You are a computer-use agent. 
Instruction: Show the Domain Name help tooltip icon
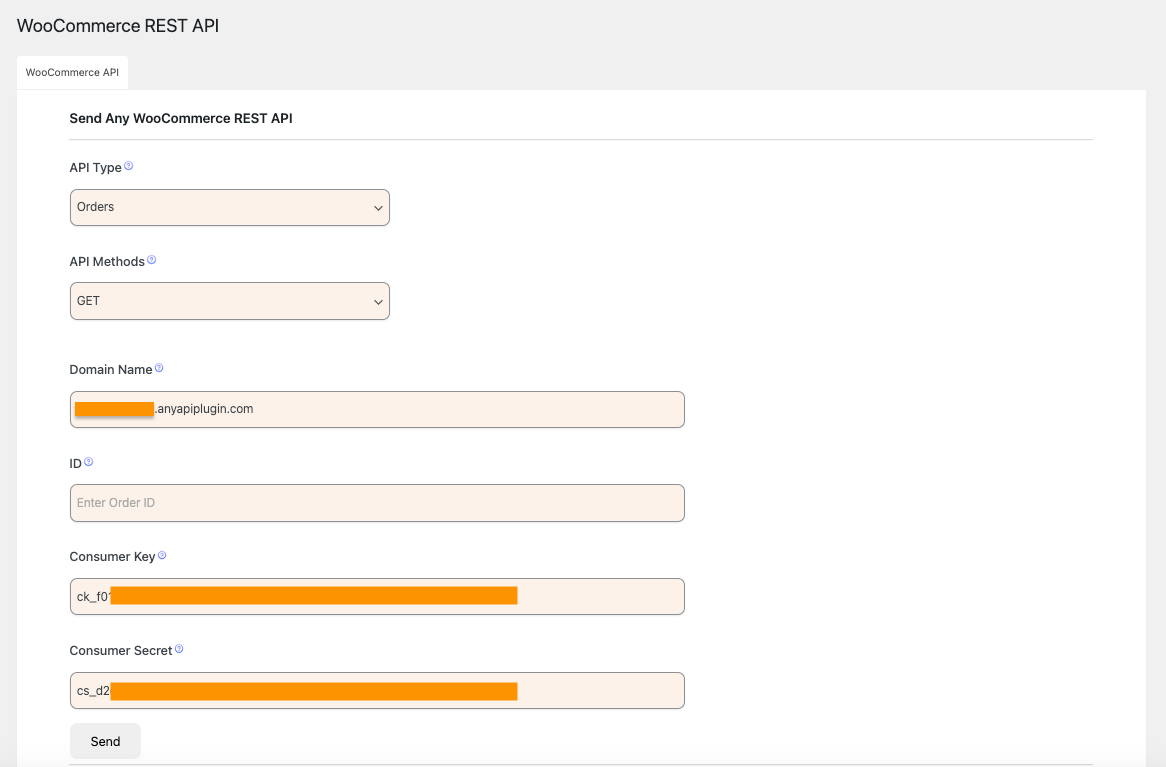(x=159, y=368)
